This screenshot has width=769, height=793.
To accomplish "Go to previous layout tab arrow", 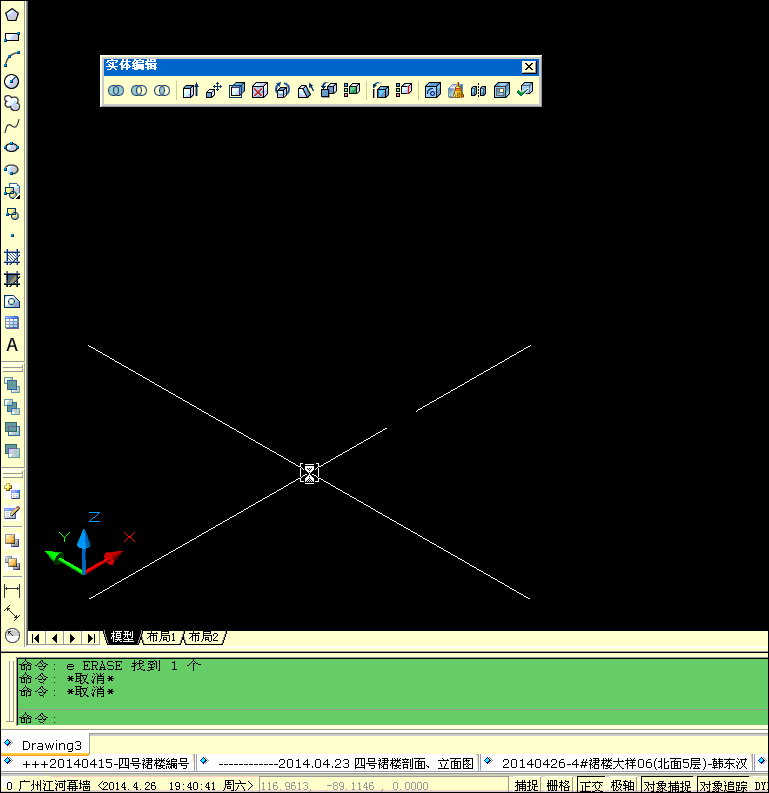I will (x=54, y=638).
